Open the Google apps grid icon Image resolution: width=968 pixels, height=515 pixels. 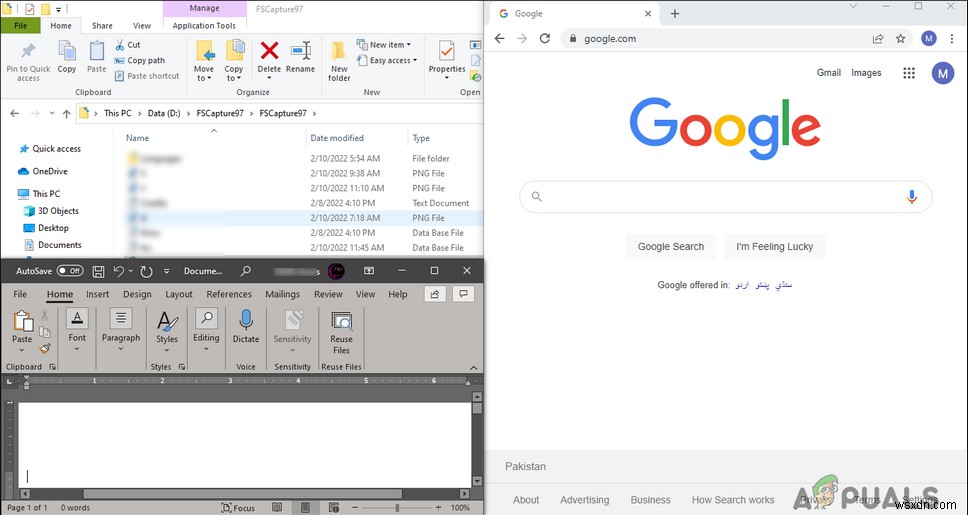tap(909, 73)
